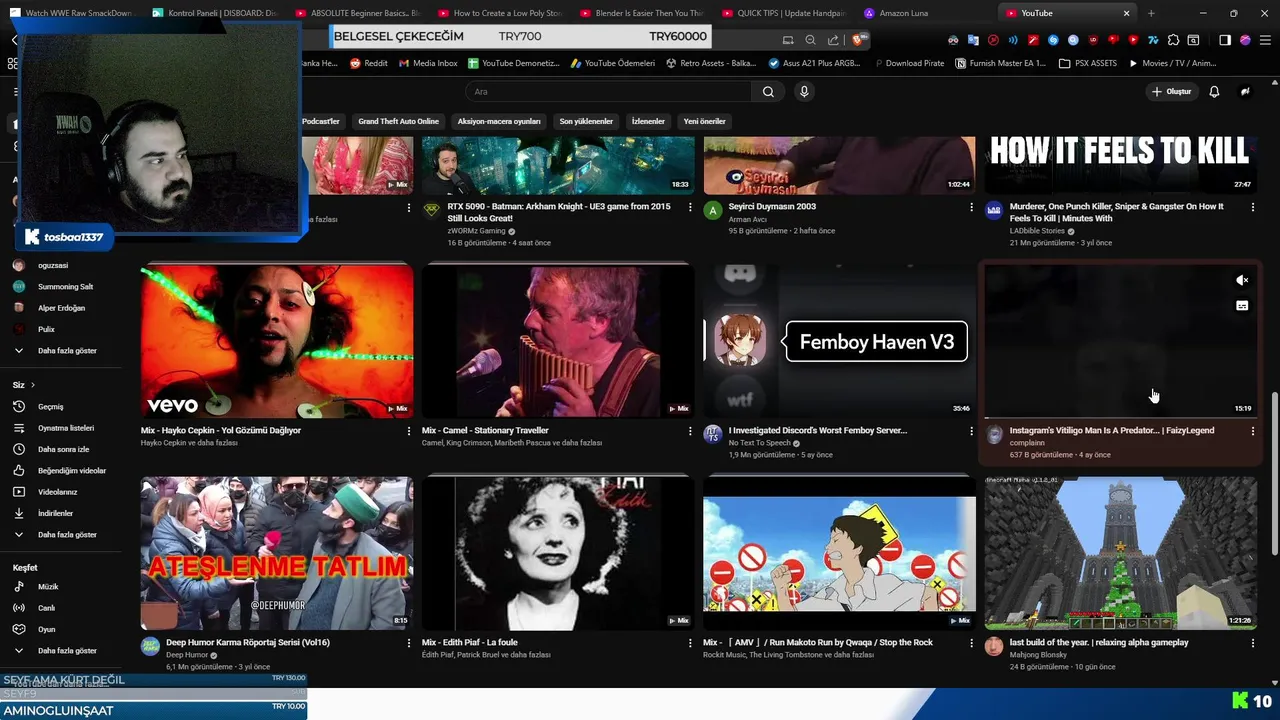Open the Alper Erdoğan subscription link
The height and width of the screenshot is (720, 1280).
61,308
